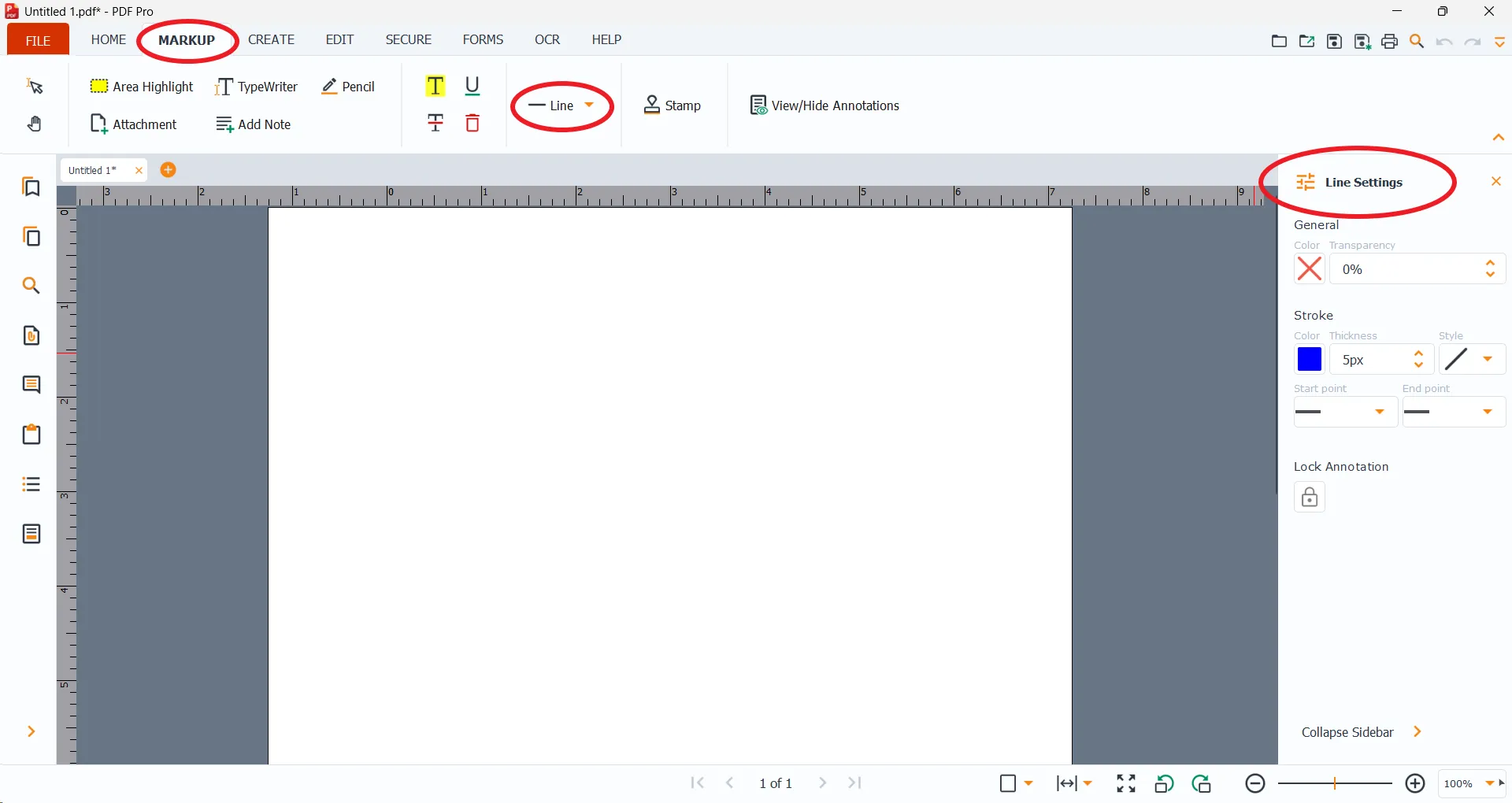The image size is (1512, 803).
Task: Activate the underline text tool
Action: pos(472,86)
